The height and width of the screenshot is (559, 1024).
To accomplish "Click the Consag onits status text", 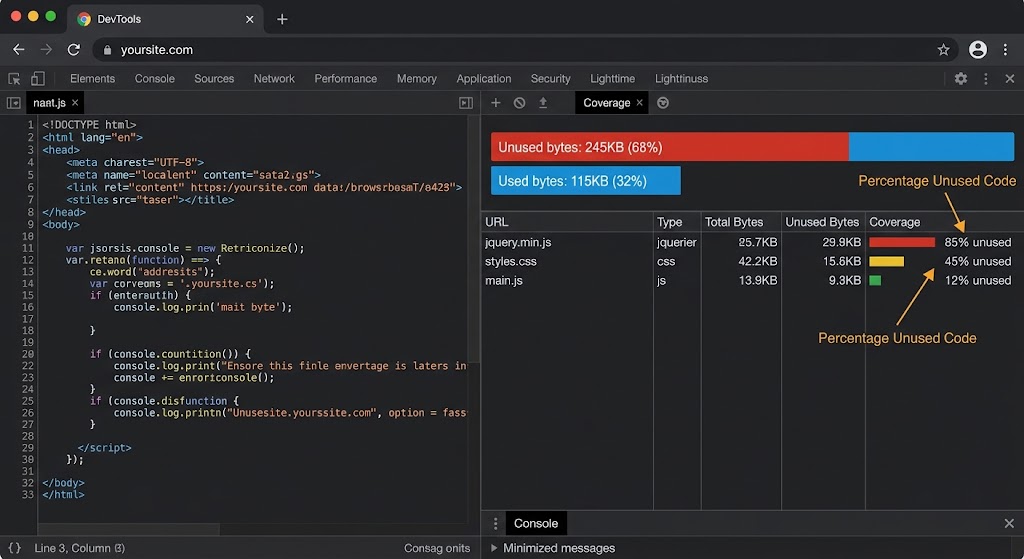I will (437, 548).
